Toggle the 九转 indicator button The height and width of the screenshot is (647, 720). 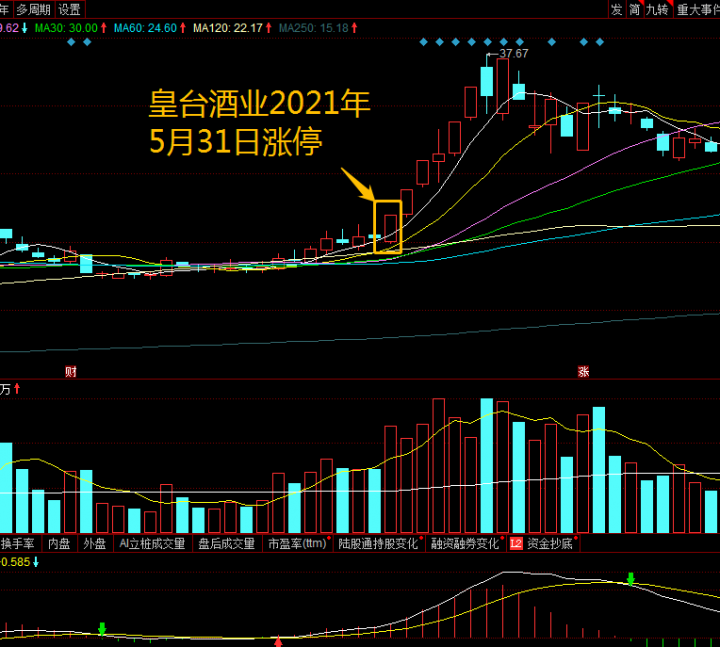point(657,9)
